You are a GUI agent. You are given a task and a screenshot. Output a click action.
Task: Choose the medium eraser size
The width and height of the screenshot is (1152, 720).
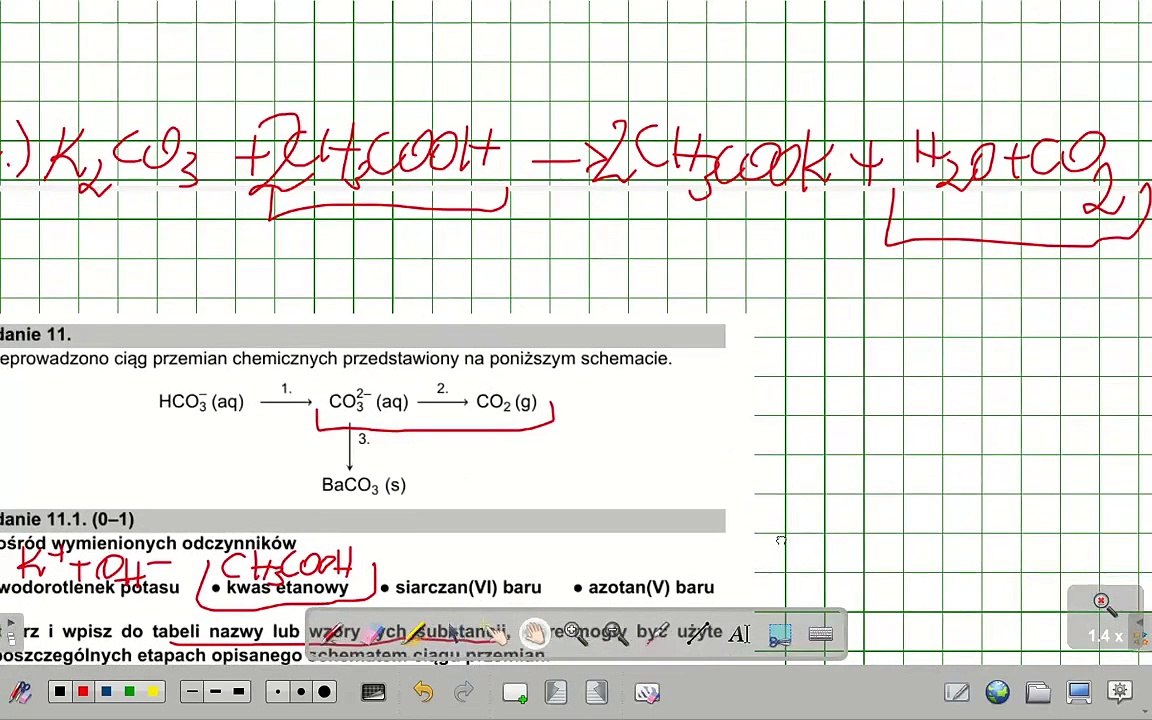coord(301,691)
